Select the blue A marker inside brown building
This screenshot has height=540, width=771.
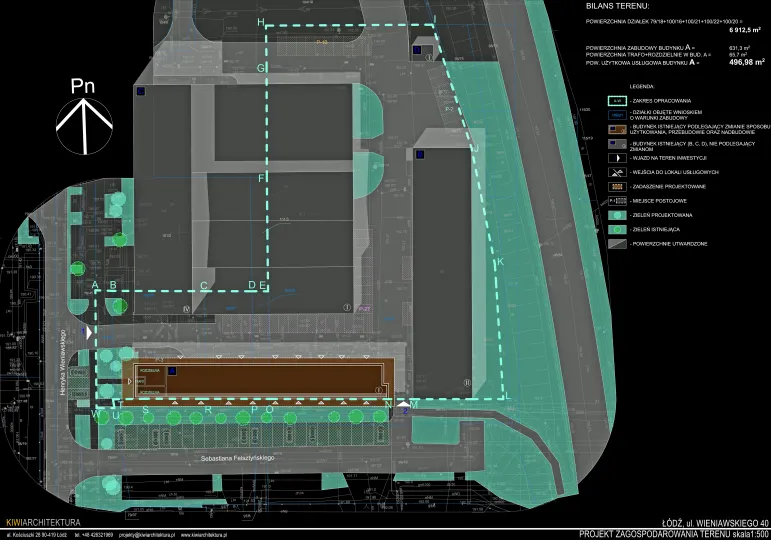point(172,372)
